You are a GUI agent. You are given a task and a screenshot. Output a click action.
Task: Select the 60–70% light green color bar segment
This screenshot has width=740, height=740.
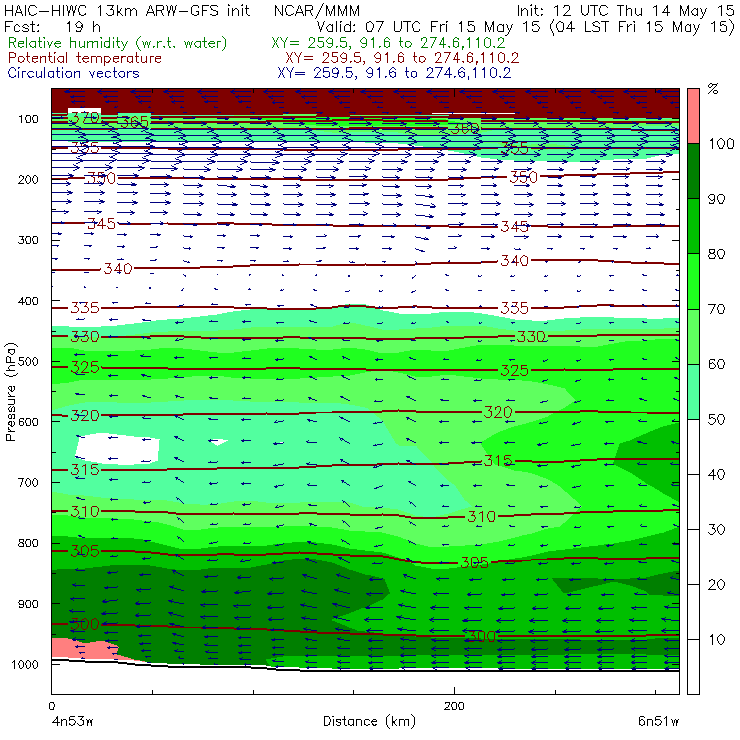[x=693, y=336]
